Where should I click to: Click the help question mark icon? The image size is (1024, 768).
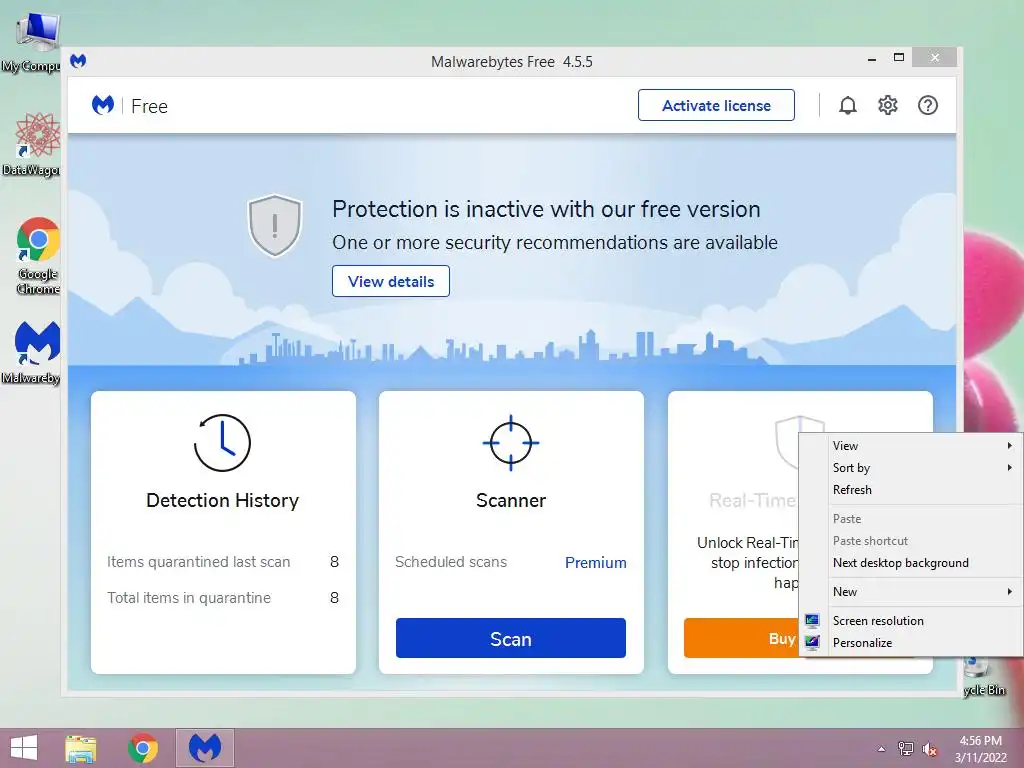(927, 105)
